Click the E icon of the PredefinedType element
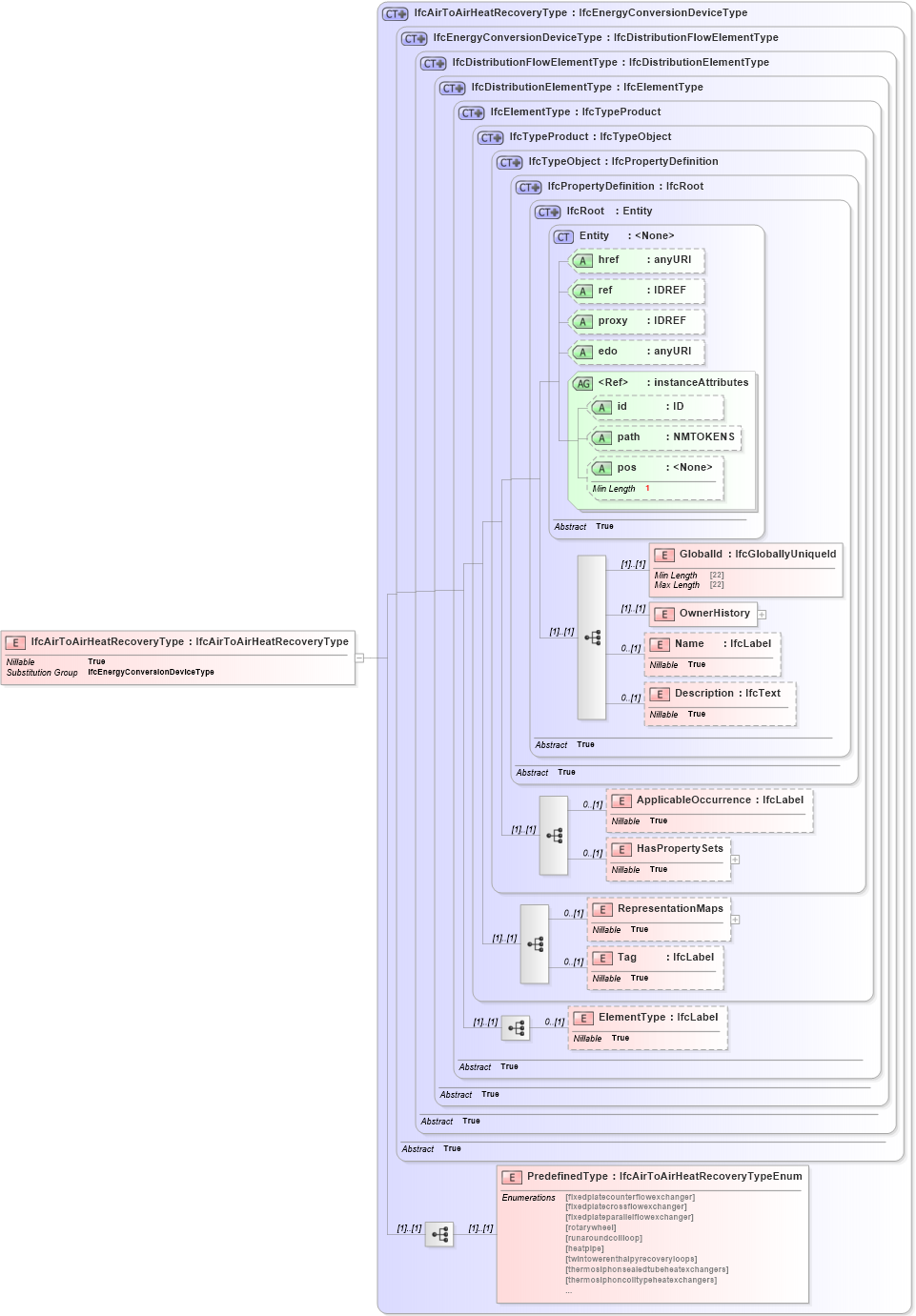Viewport: 916px width, 1316px height. pyautogui.click(x=511, y=1177)
